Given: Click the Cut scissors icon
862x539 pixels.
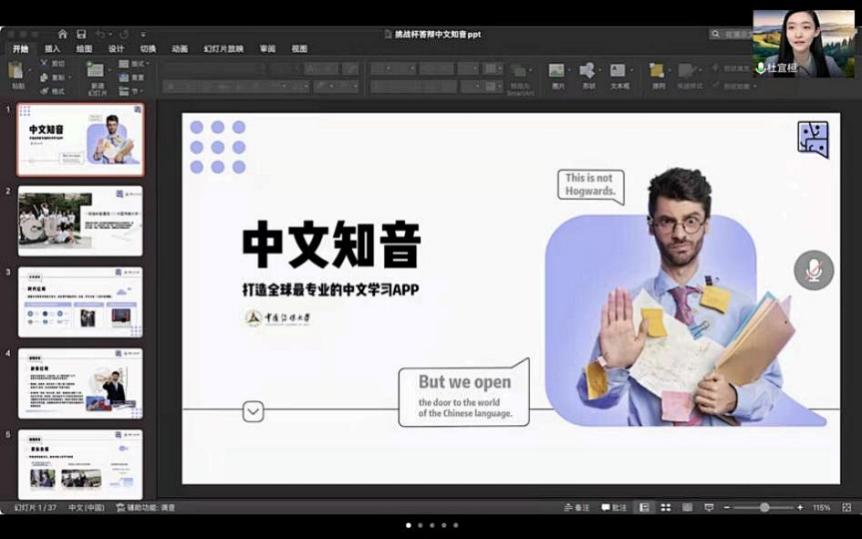Looking at the screenshot, I should [45, 62].
